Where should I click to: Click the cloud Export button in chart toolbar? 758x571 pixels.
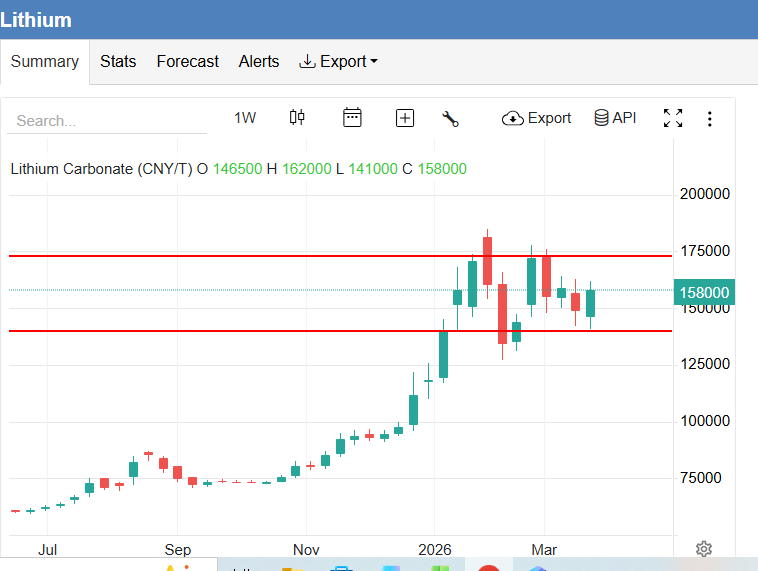click(537, 118)
